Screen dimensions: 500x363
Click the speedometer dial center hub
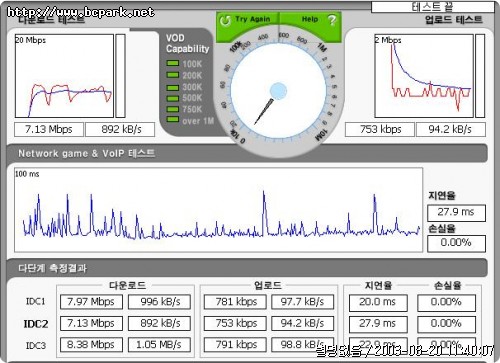(x=278, y=91)
